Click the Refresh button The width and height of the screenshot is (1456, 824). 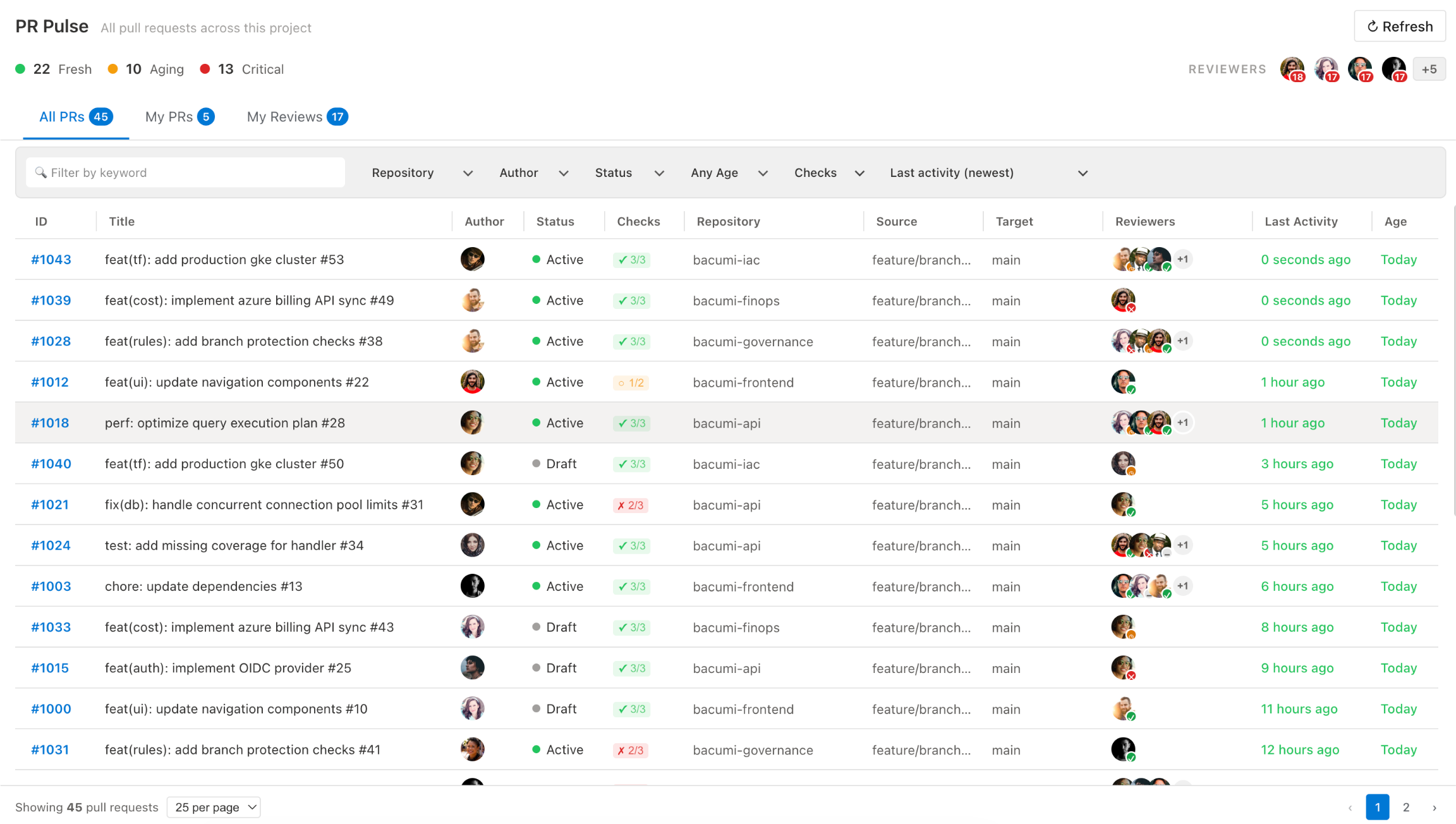coord(1399,27)
